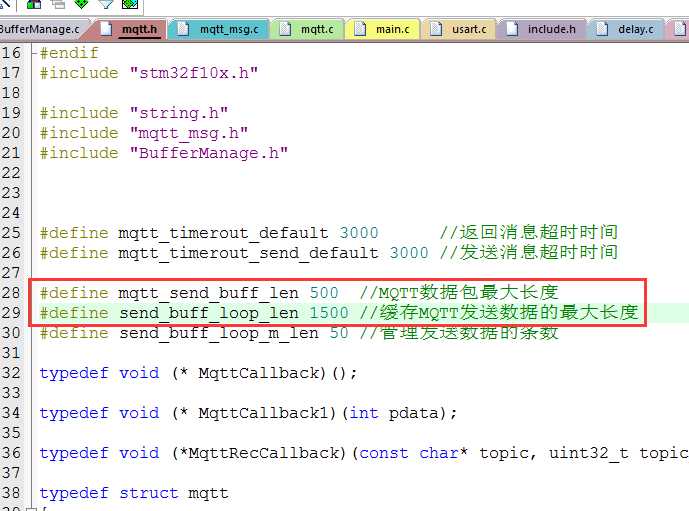689x511 pixels.
Task: Click the file icon on delay.c tab
Action: [602, 29]
